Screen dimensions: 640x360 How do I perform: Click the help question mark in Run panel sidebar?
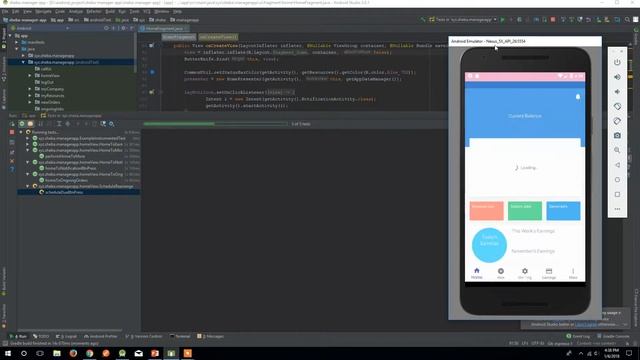(12, 169)
